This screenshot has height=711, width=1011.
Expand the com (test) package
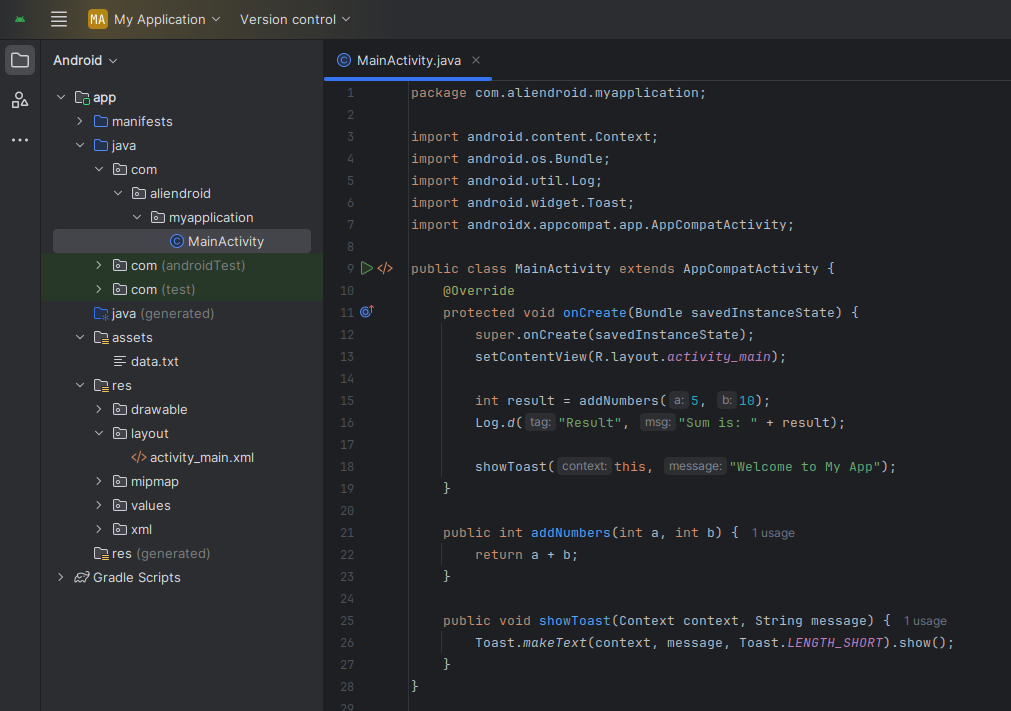coord(99,289)
